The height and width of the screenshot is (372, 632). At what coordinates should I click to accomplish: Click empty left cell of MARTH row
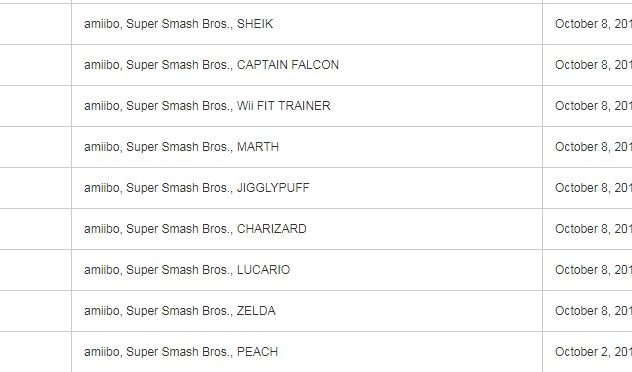pos(35,147)
